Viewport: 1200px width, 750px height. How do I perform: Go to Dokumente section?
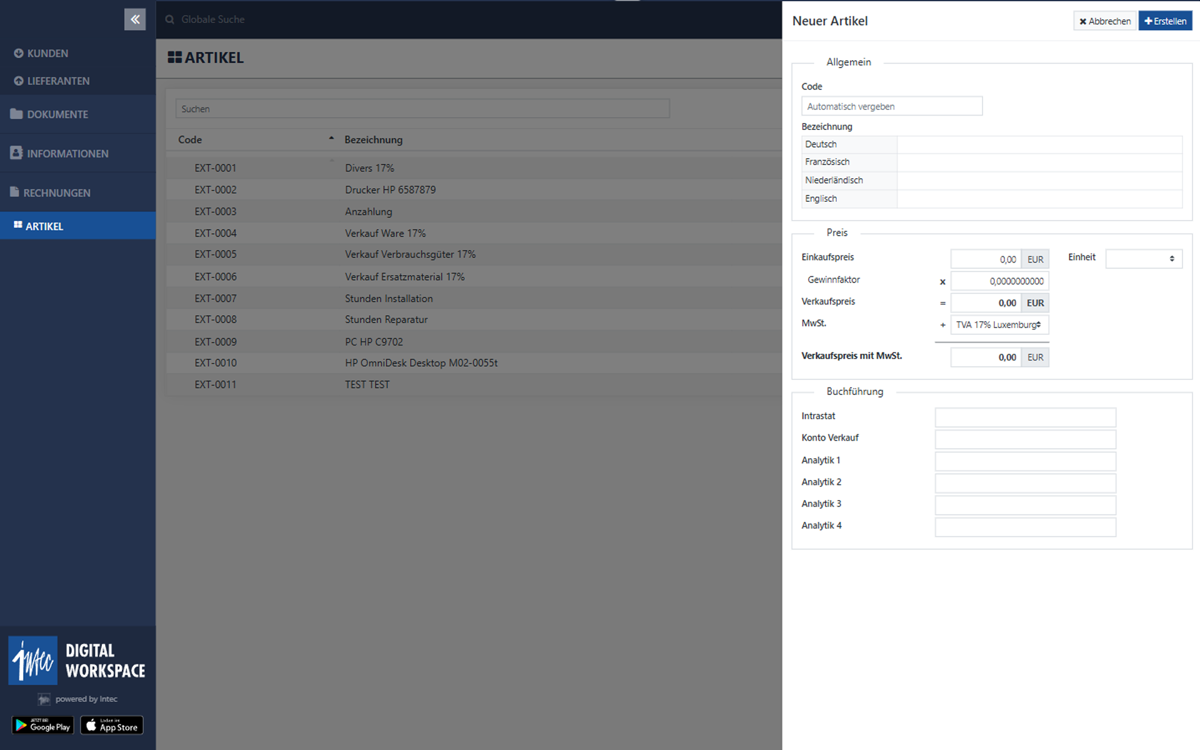57,114
